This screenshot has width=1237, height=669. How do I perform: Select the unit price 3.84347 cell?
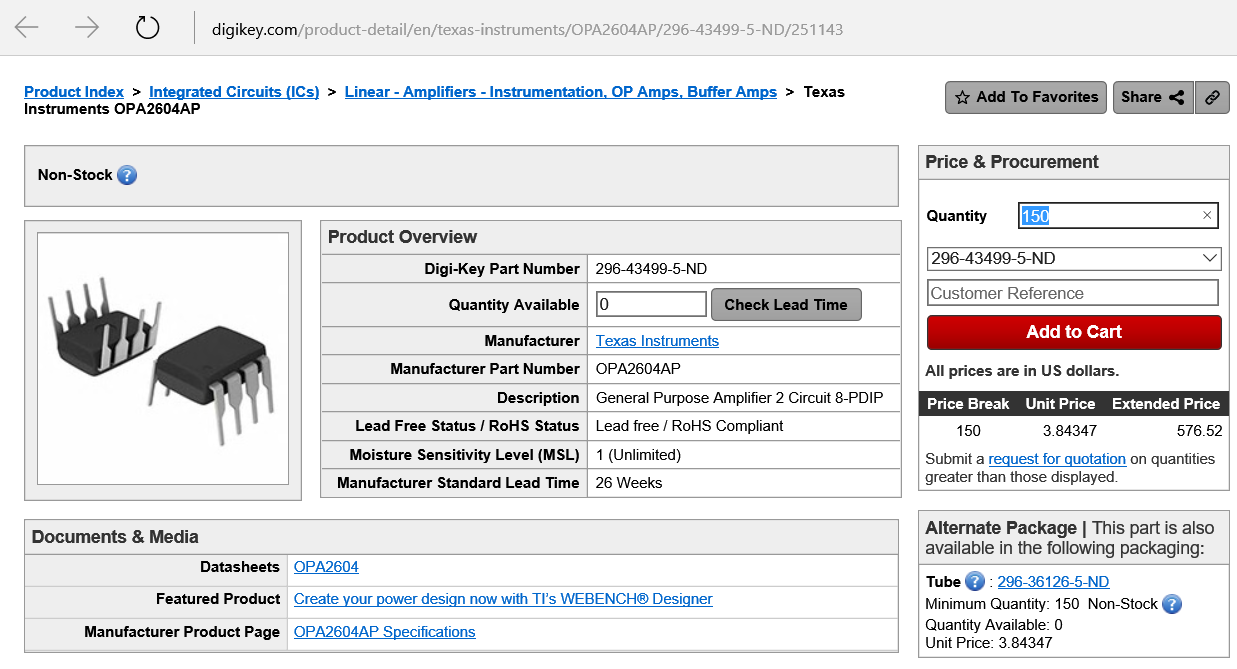tap(1069, 431)
